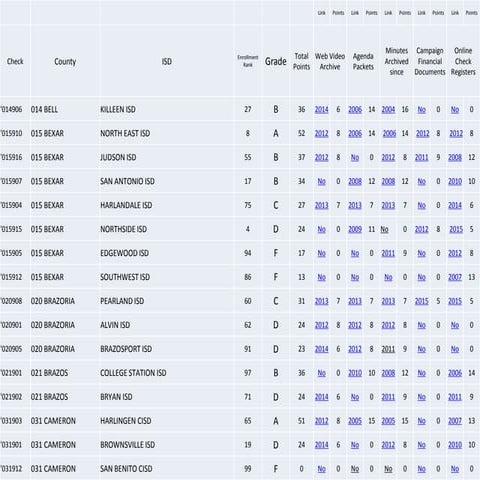Select the COLLEGE STATION ISD cell
The height and width of the screenshot is (480, 480).
coord(133,373)
